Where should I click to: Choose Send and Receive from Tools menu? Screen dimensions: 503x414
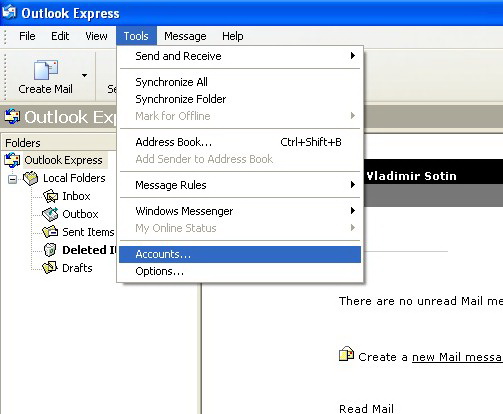[240, 56]
